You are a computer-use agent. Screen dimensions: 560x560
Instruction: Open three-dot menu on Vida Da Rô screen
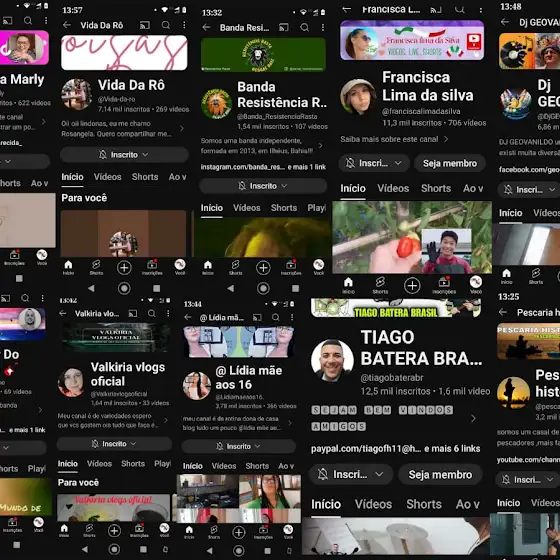[x=184, y=25]
